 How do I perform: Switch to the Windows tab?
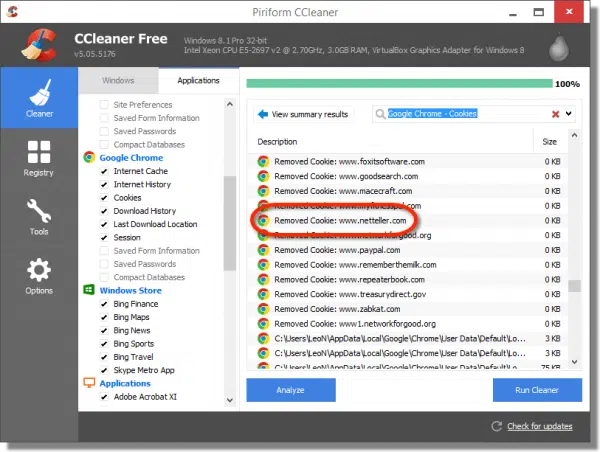118,80
